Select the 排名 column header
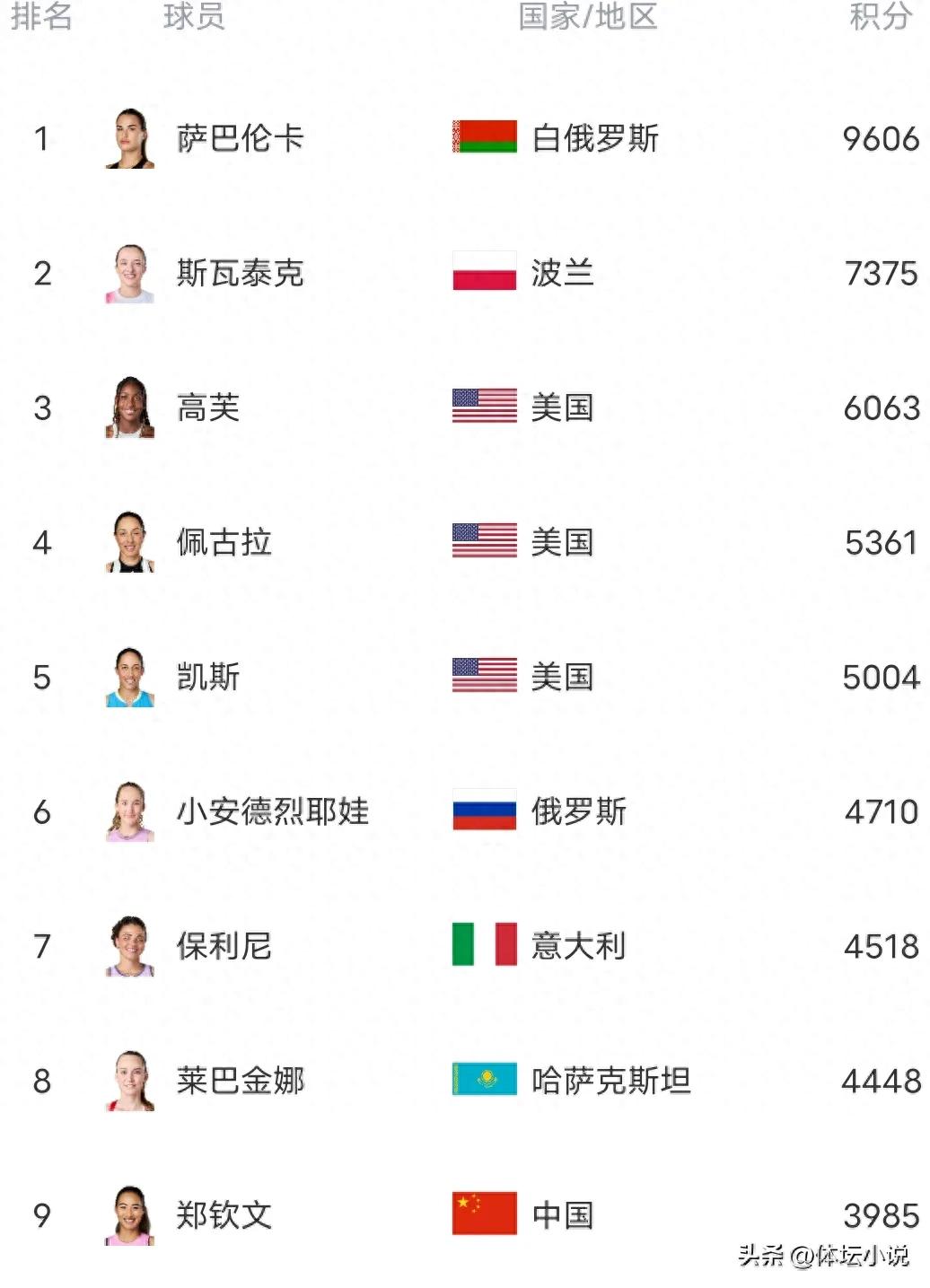 coord(41,16)
